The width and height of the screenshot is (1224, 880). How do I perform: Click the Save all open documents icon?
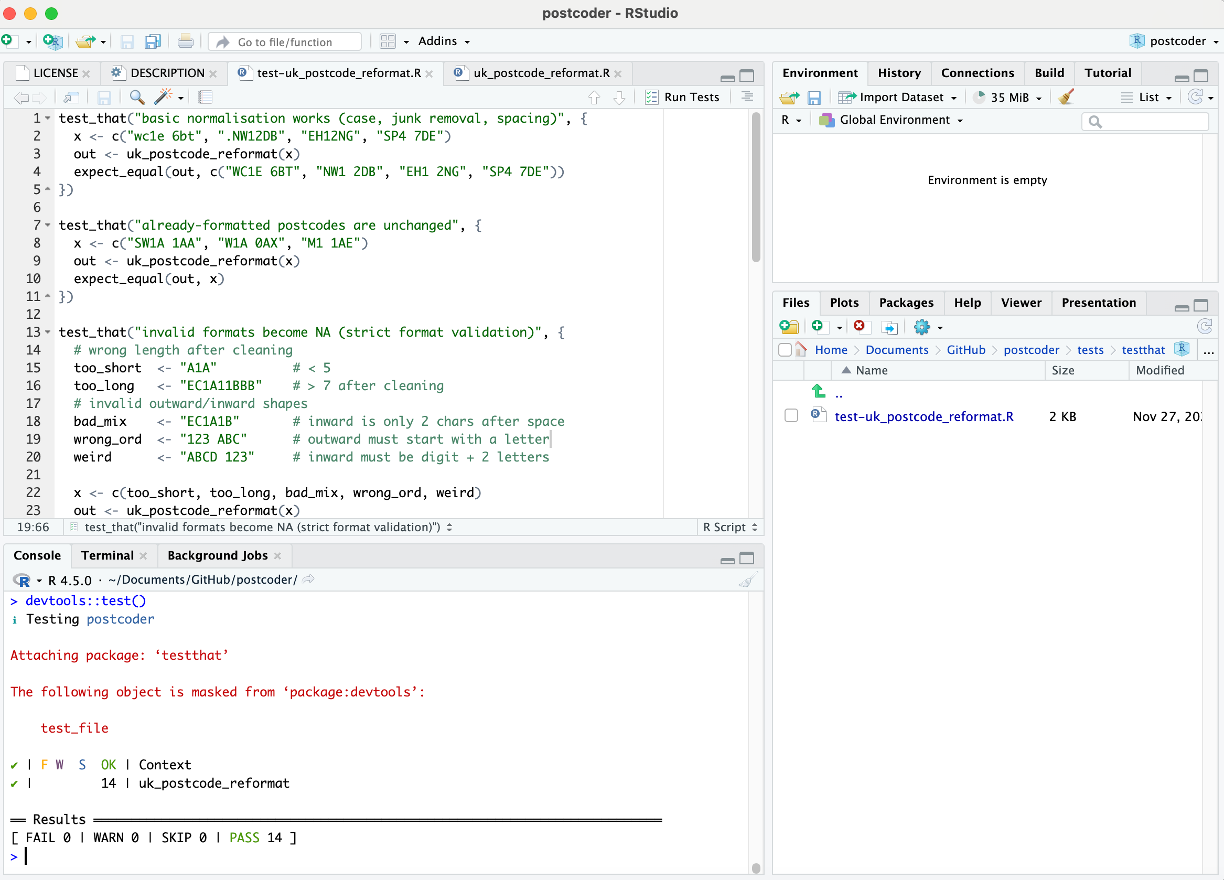153,41
